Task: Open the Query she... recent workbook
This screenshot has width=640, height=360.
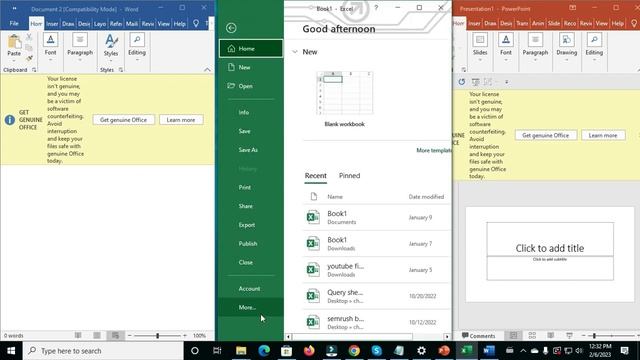Action: [376, 296]
